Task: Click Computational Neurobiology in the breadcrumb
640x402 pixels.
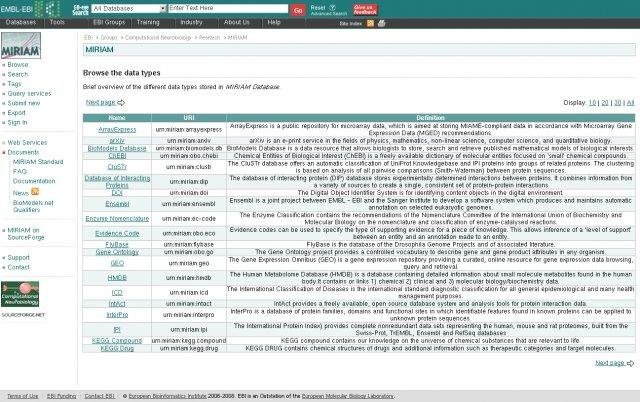Action: tap(158, 38)
